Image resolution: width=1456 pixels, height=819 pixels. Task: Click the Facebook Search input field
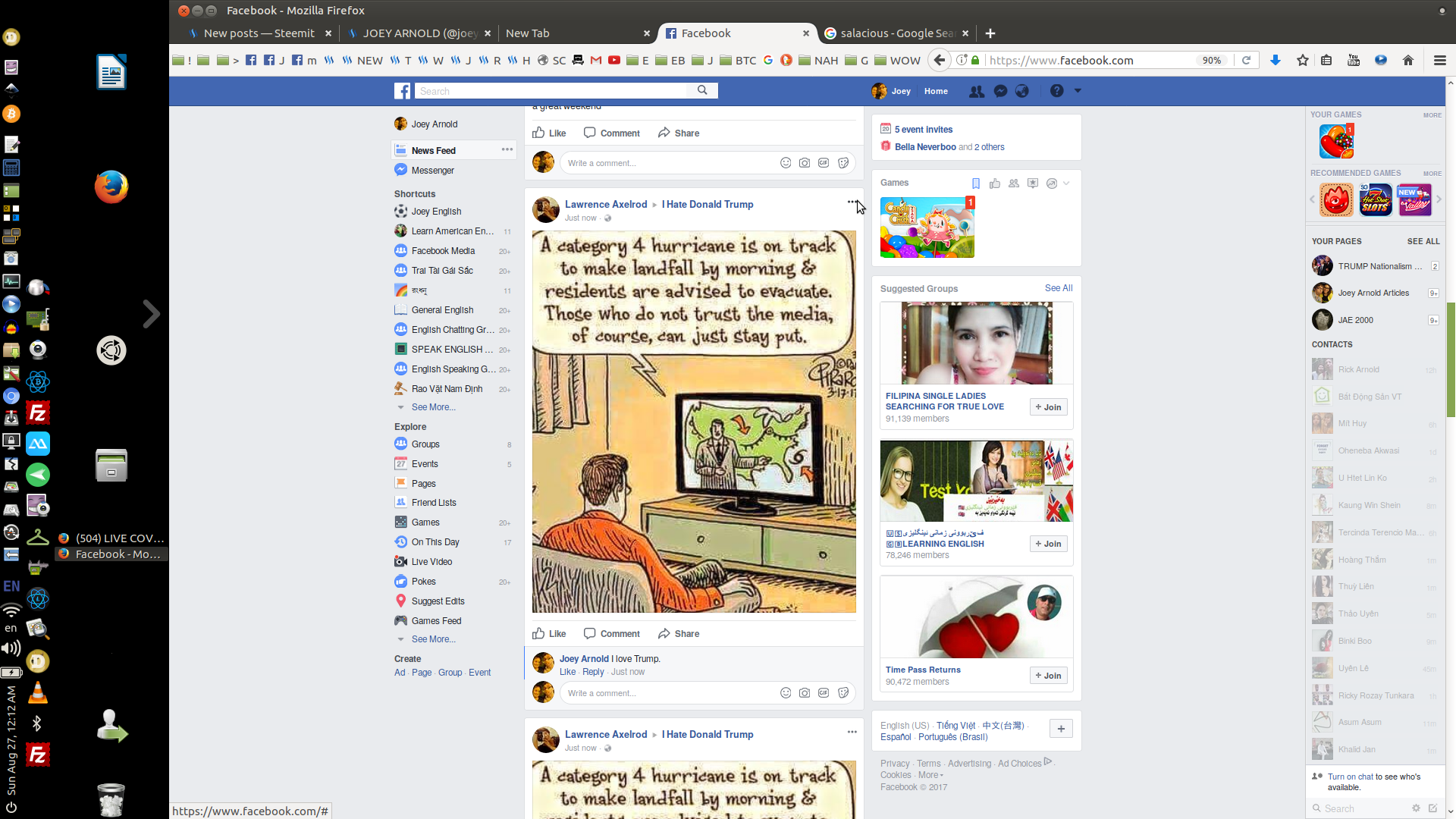(550, 91)
